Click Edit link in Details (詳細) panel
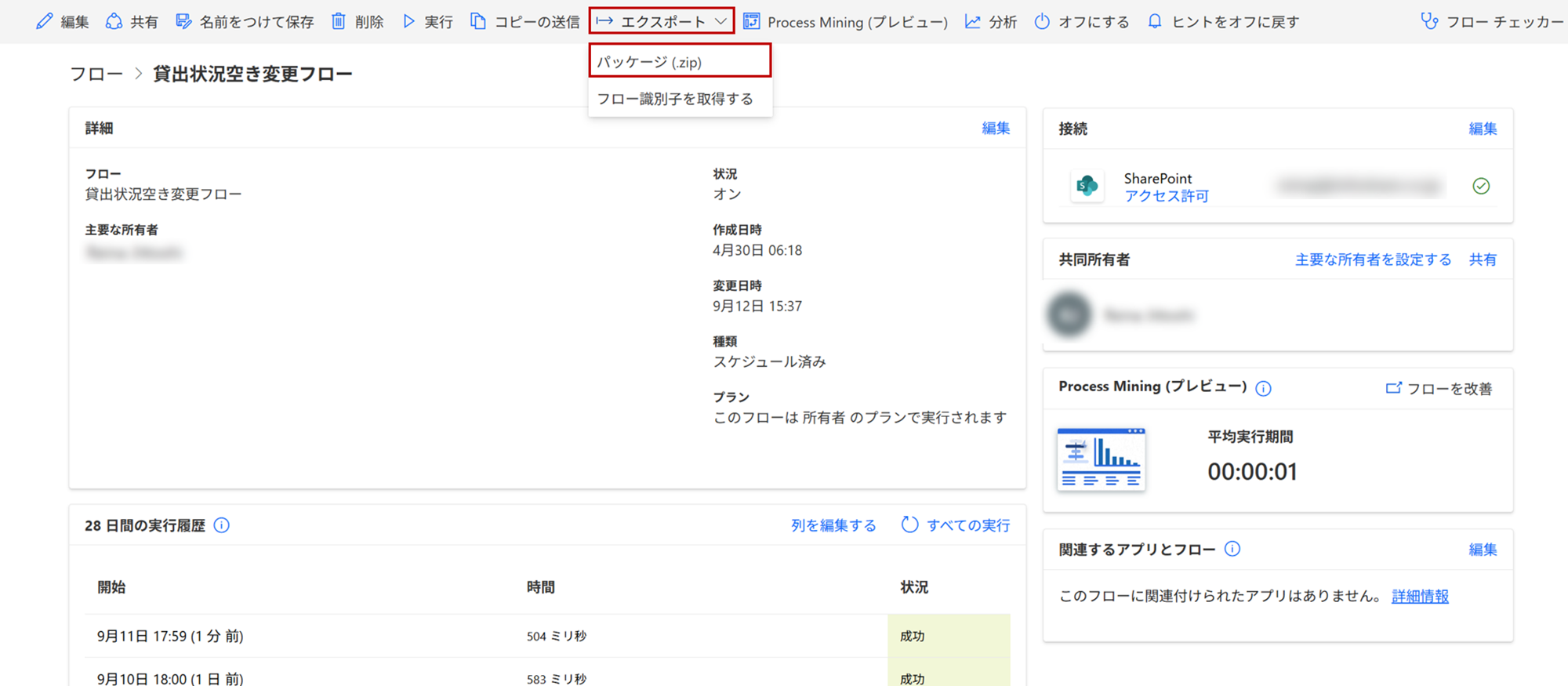 point(995,128)
